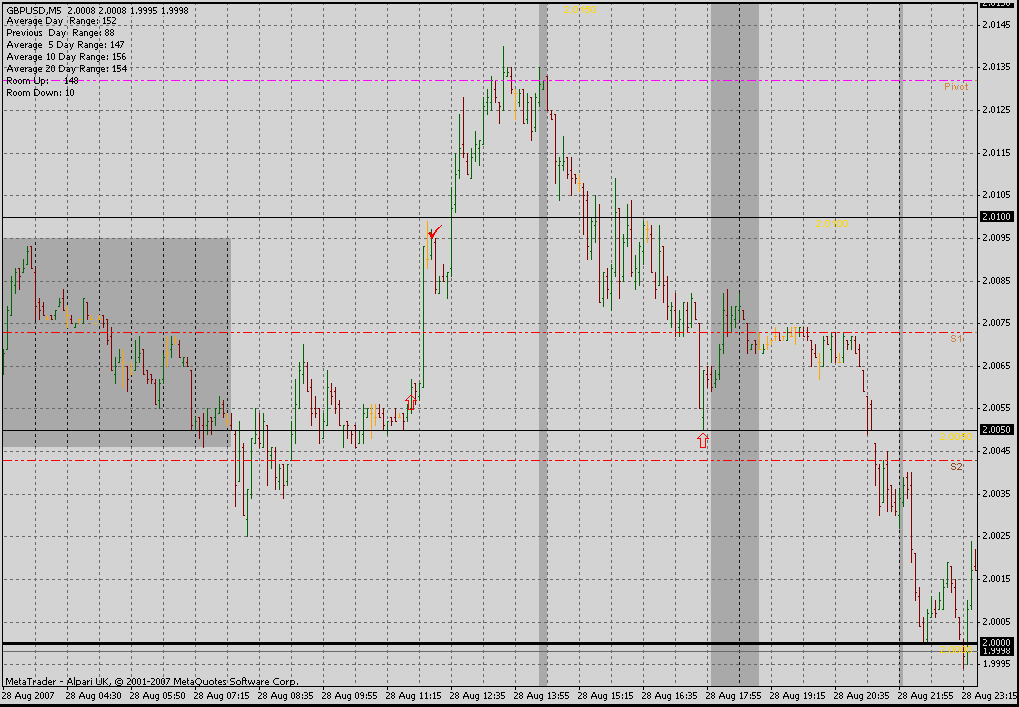
Task: Select the red up arrow before the 11:15 breakout
Action: click(410, 401)
